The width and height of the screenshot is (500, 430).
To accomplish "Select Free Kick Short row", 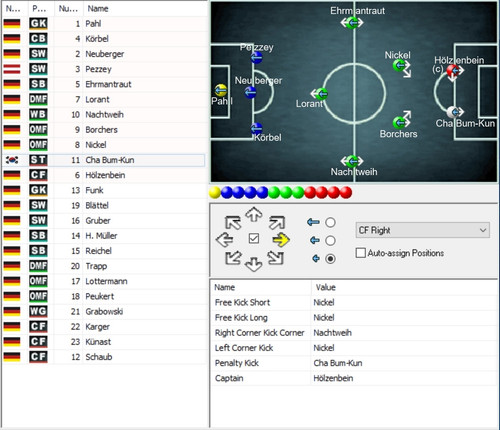I will point(354,302).
